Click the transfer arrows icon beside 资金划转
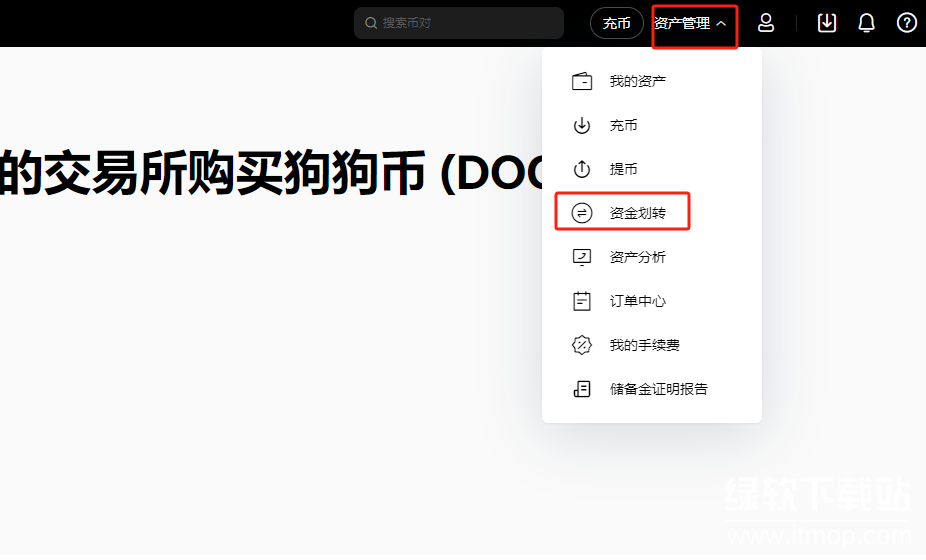 582,213
